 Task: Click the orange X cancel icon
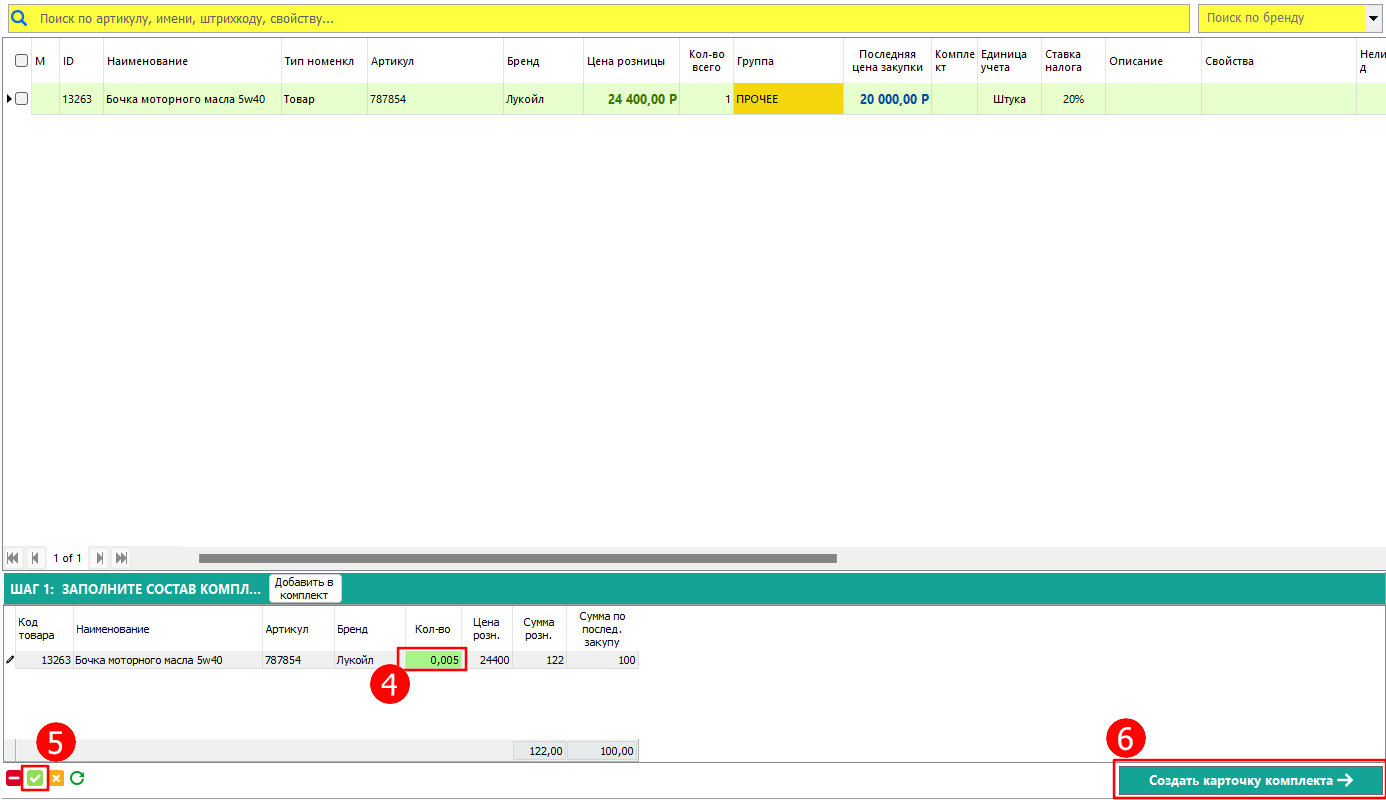(56, 779)
